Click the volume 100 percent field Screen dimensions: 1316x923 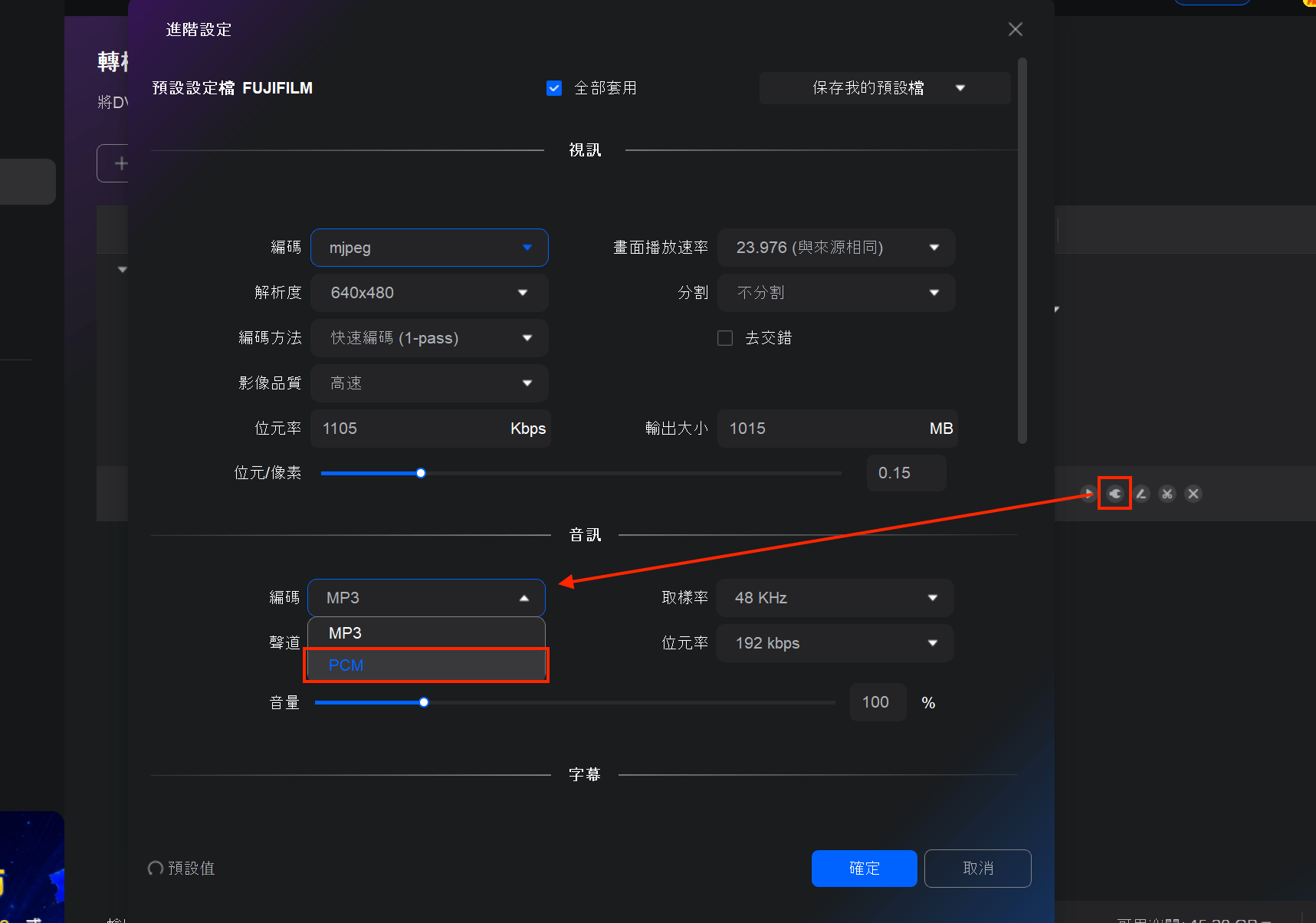[878, 702]
